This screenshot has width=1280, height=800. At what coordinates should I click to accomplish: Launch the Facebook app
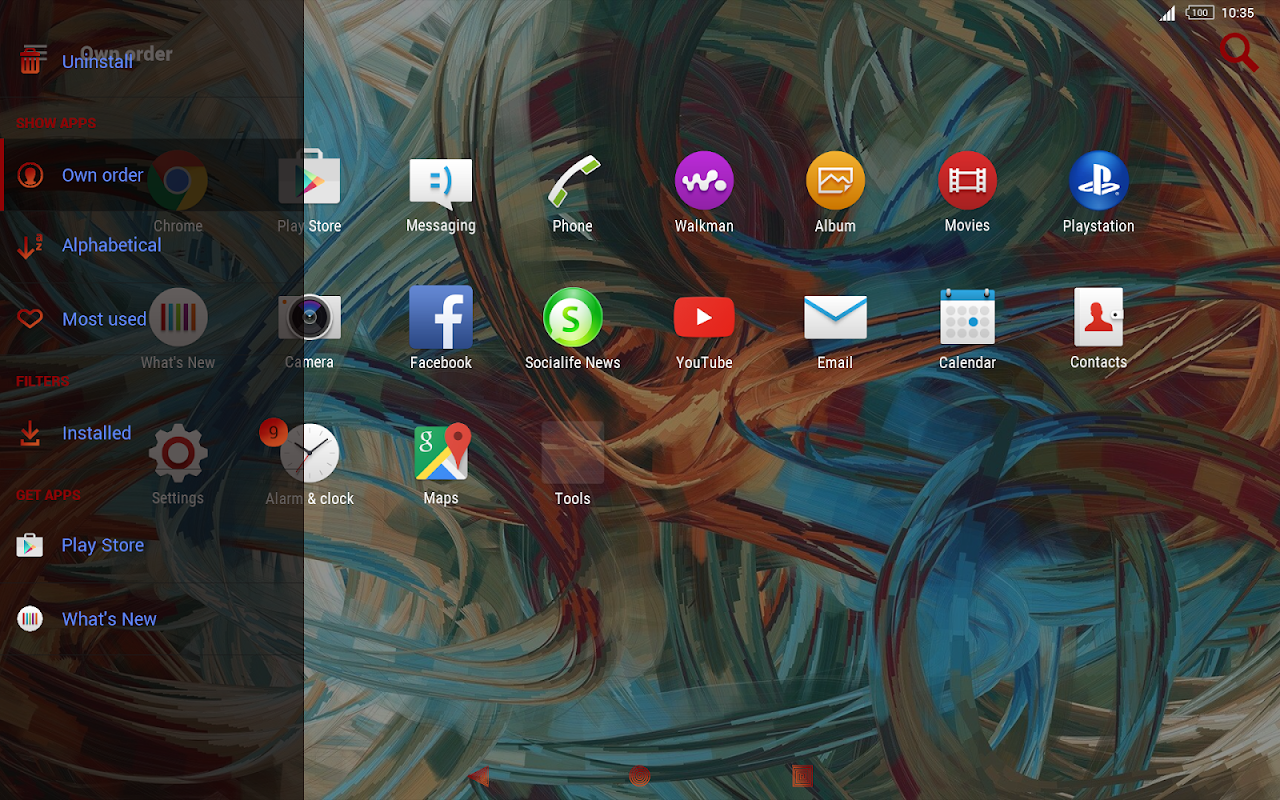click(441, 330)
